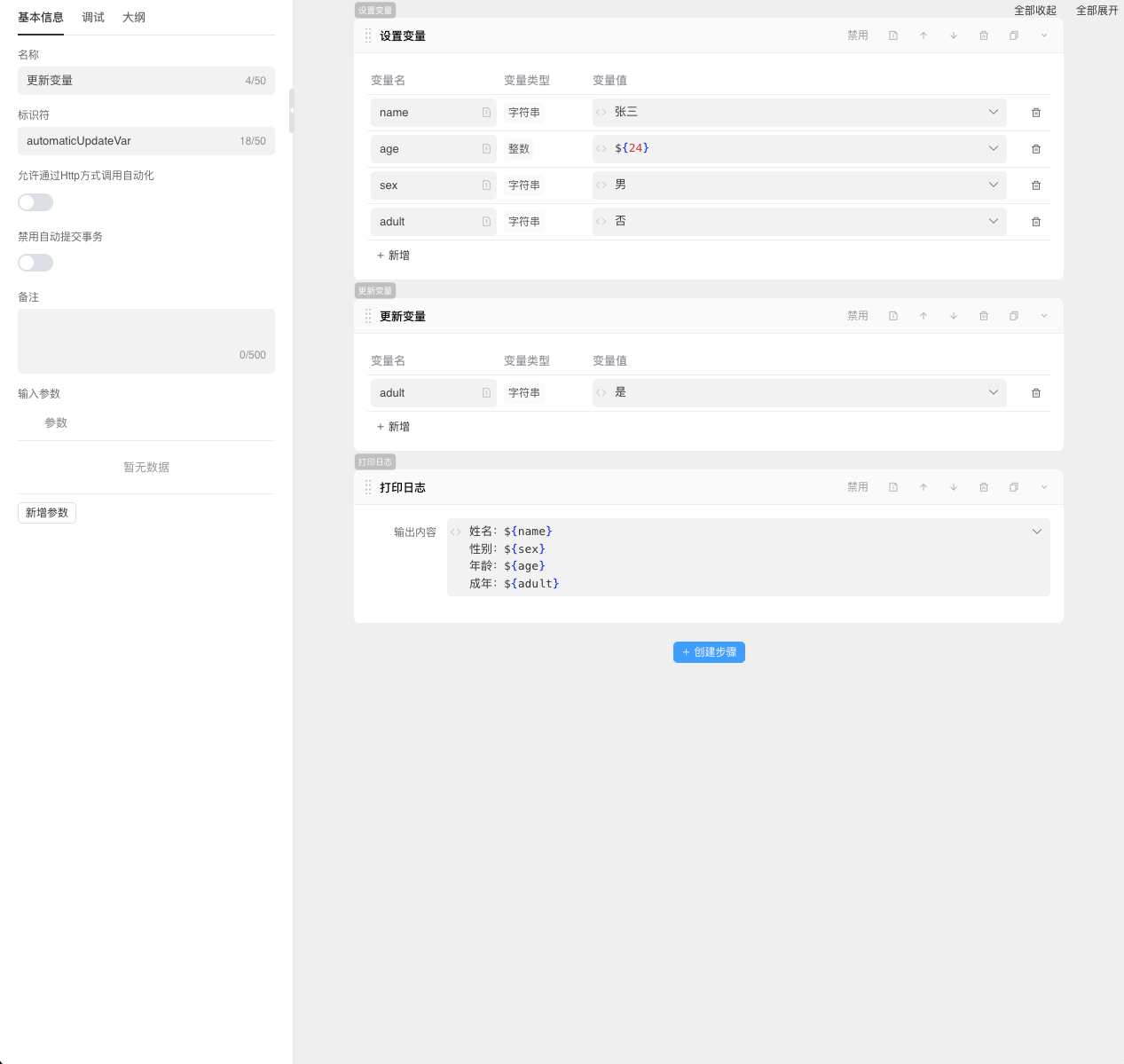
Task: Open the note icon on 更新变量 step
Action: click(893, 316)
